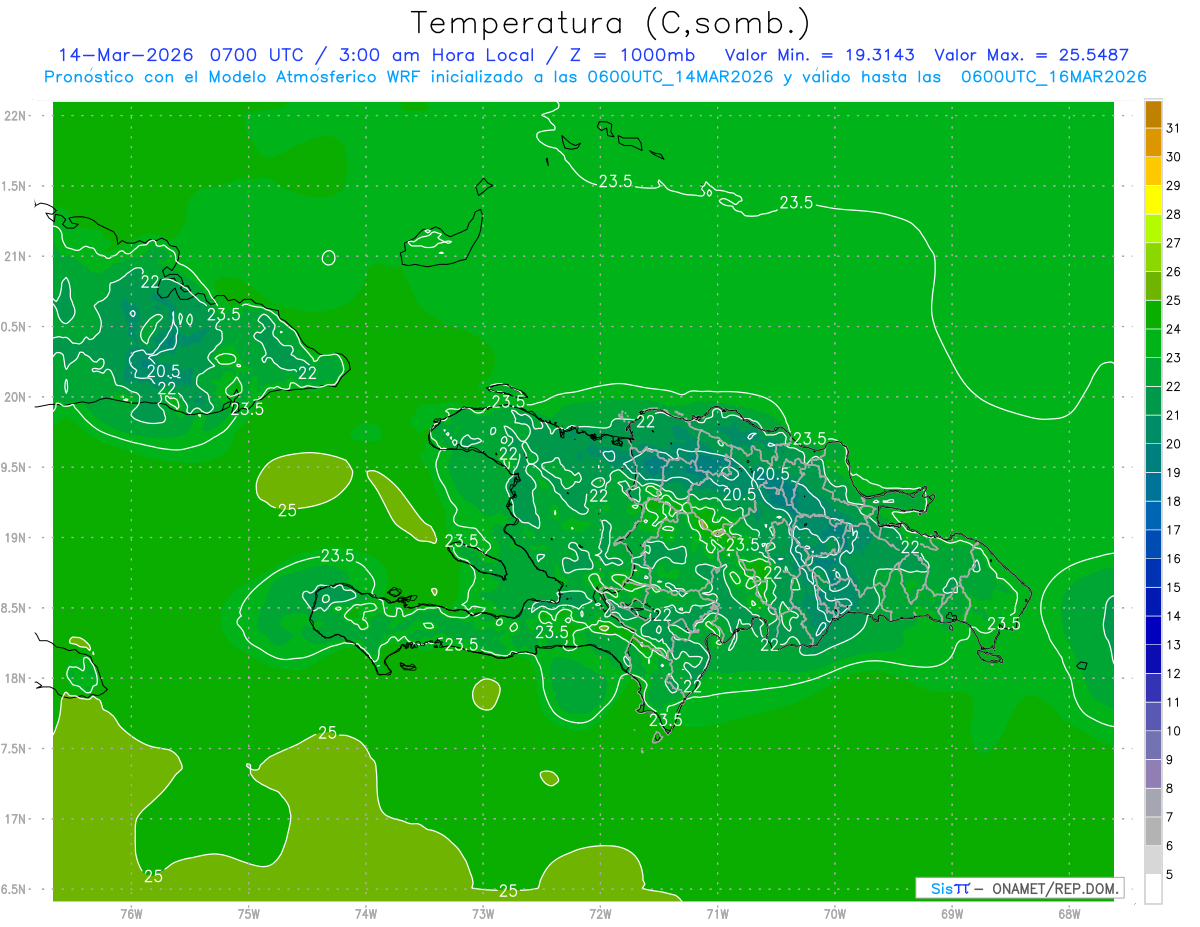This screenshot has height=927, width=1200.
Task: Click color bar swatch between 19 and 20
Action: pyautogui.click(x=1153, y=459)
